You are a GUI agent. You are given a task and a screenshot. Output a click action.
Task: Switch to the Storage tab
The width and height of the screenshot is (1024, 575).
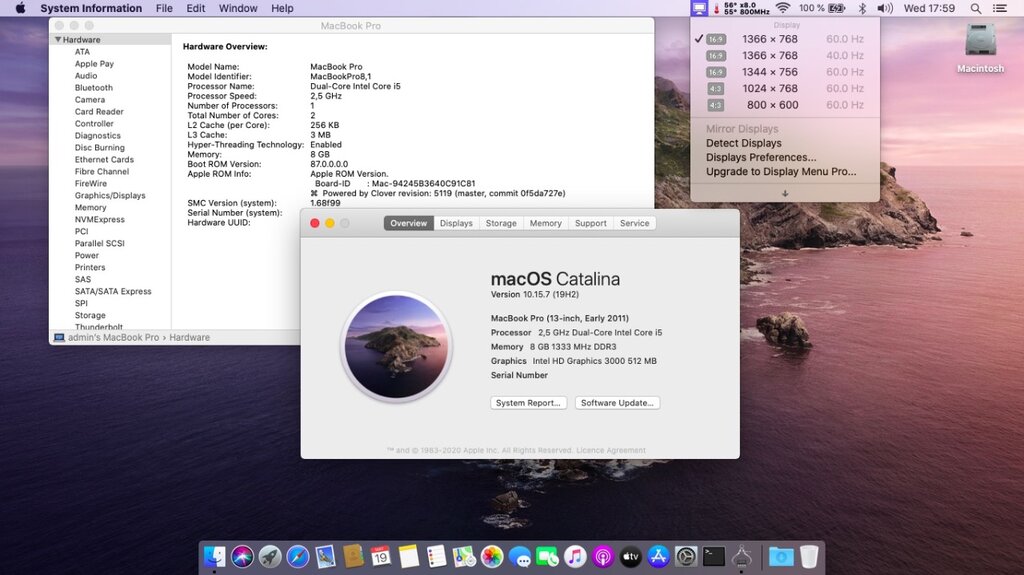click(501, 223)
